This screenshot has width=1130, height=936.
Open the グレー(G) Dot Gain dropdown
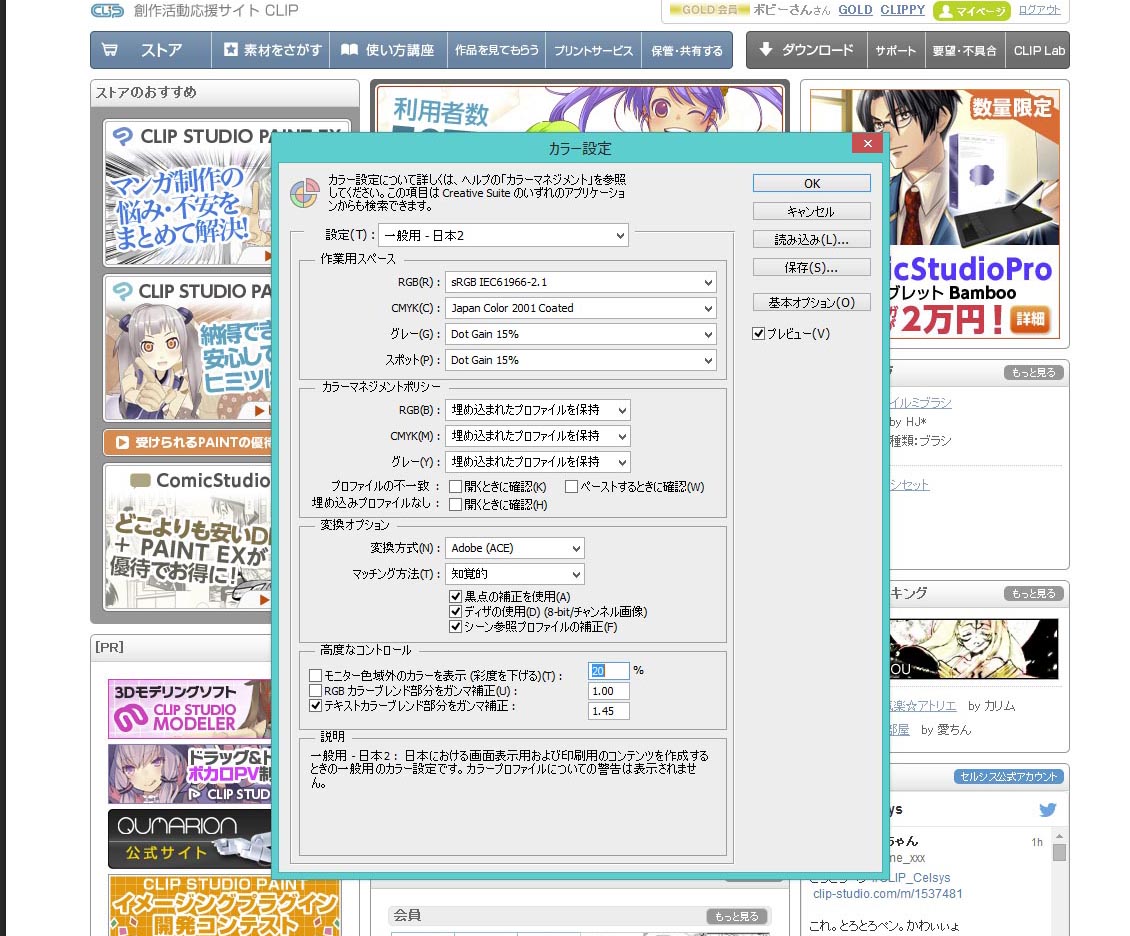click(581, 334)
